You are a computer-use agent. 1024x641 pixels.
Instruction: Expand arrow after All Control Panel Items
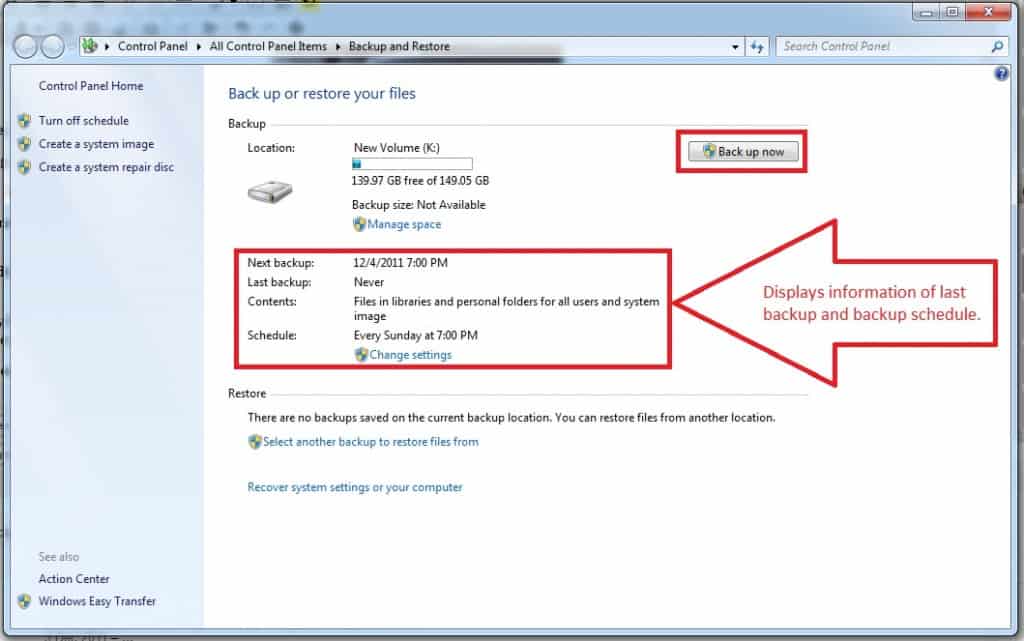(x=339, y=46)
